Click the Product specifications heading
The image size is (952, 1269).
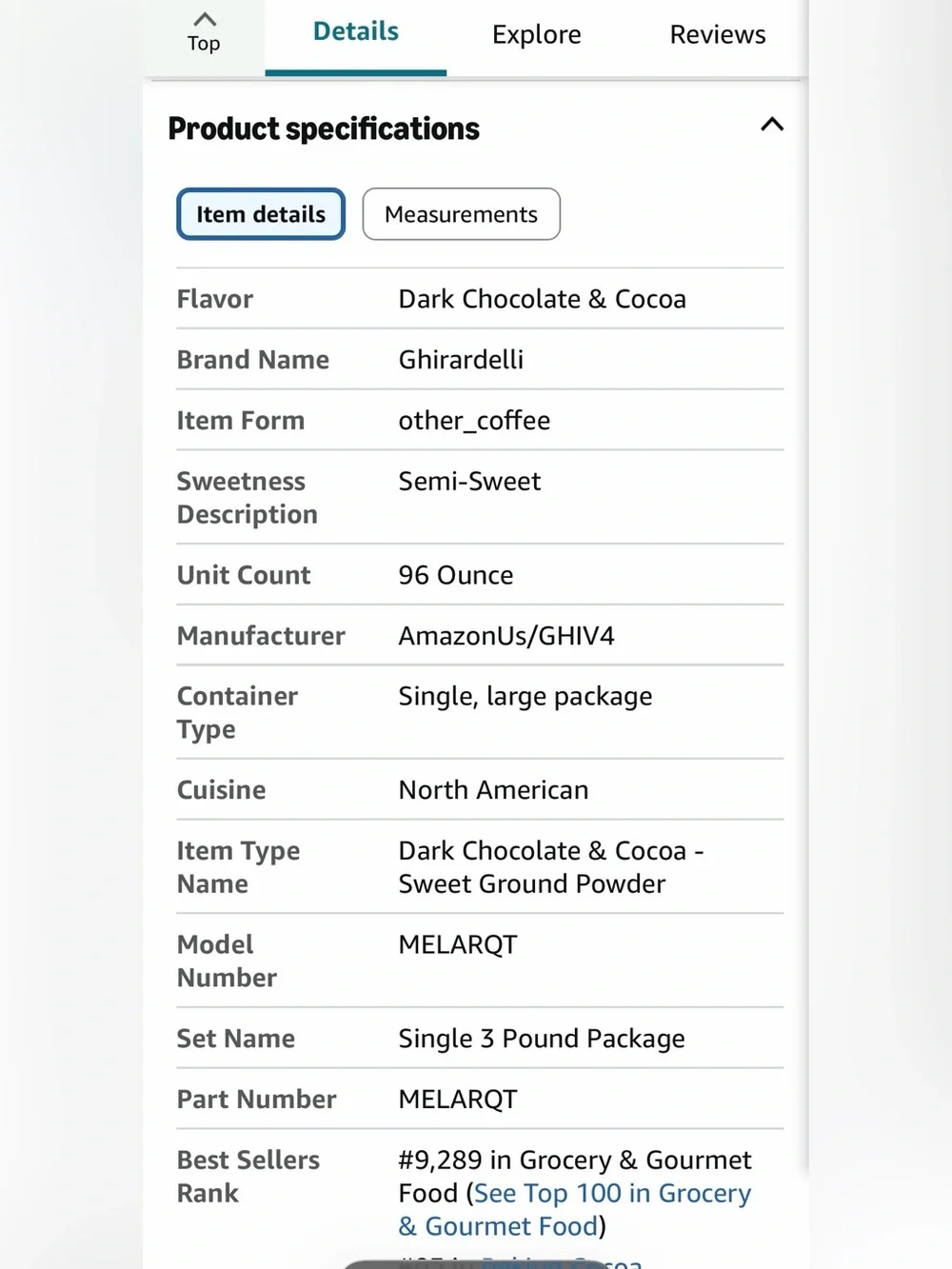[x=324, y=129]
